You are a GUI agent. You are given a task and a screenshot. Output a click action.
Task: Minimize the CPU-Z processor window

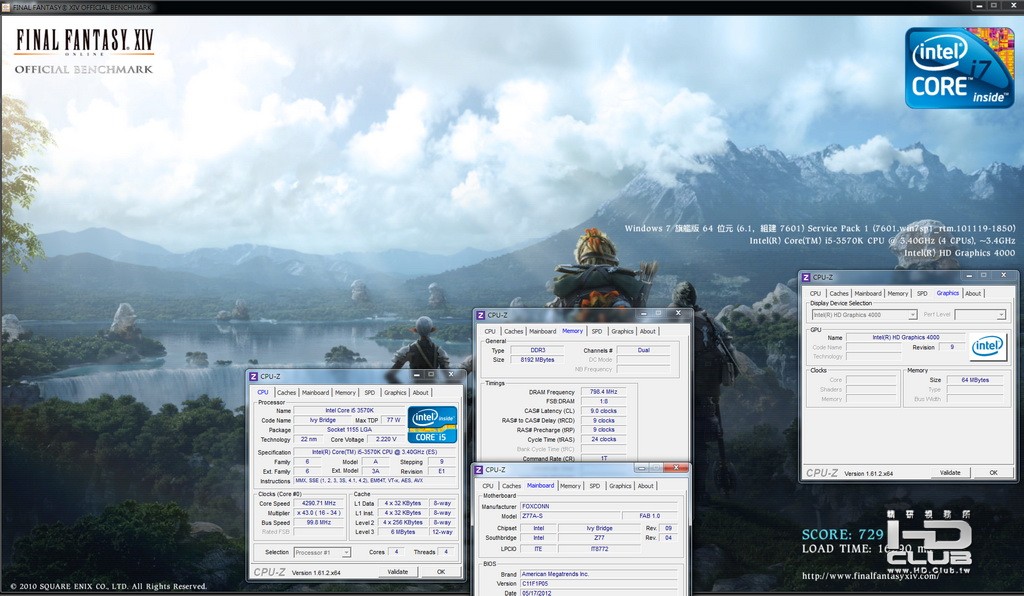417,375
